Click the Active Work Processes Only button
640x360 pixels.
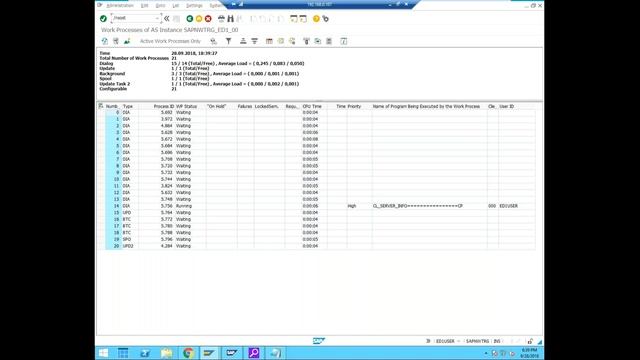170,41
